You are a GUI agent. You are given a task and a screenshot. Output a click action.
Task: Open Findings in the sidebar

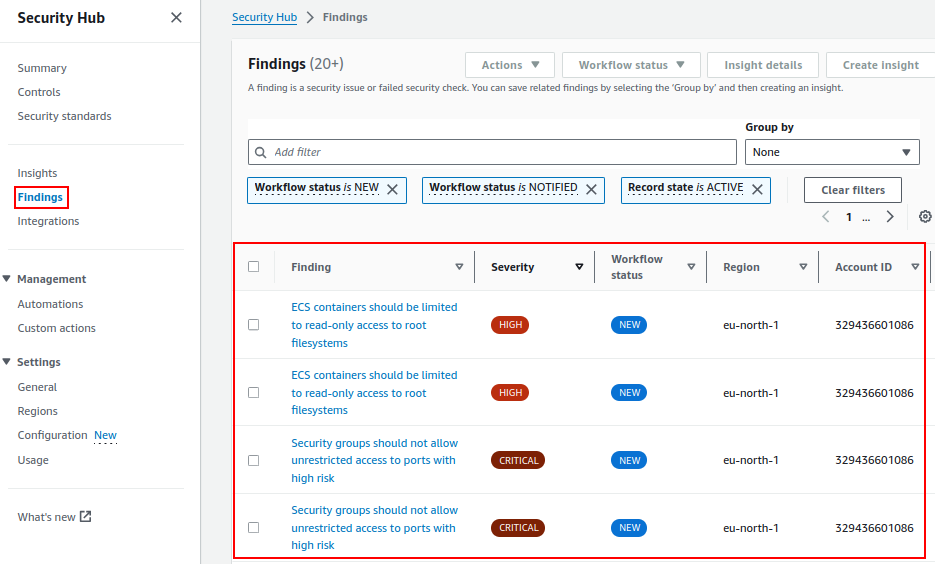point(40,197)
